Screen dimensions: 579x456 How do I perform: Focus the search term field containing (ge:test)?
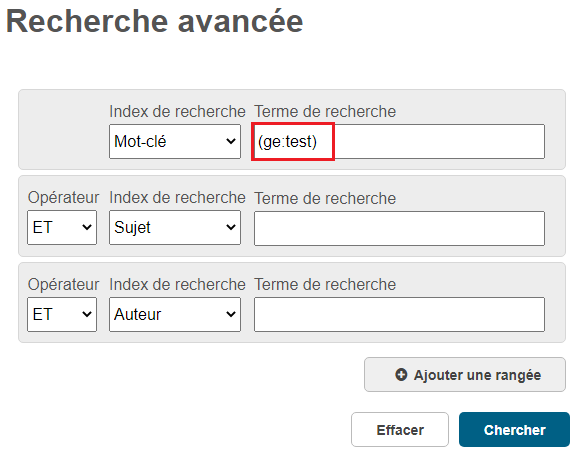pos(399,141)
